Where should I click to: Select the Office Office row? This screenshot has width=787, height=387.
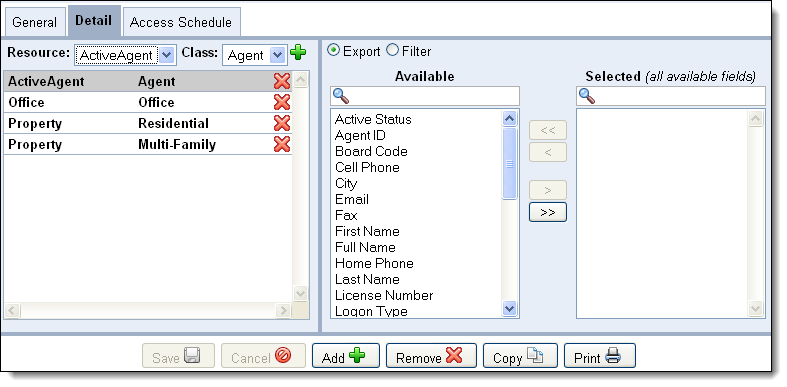coord(148,102)
